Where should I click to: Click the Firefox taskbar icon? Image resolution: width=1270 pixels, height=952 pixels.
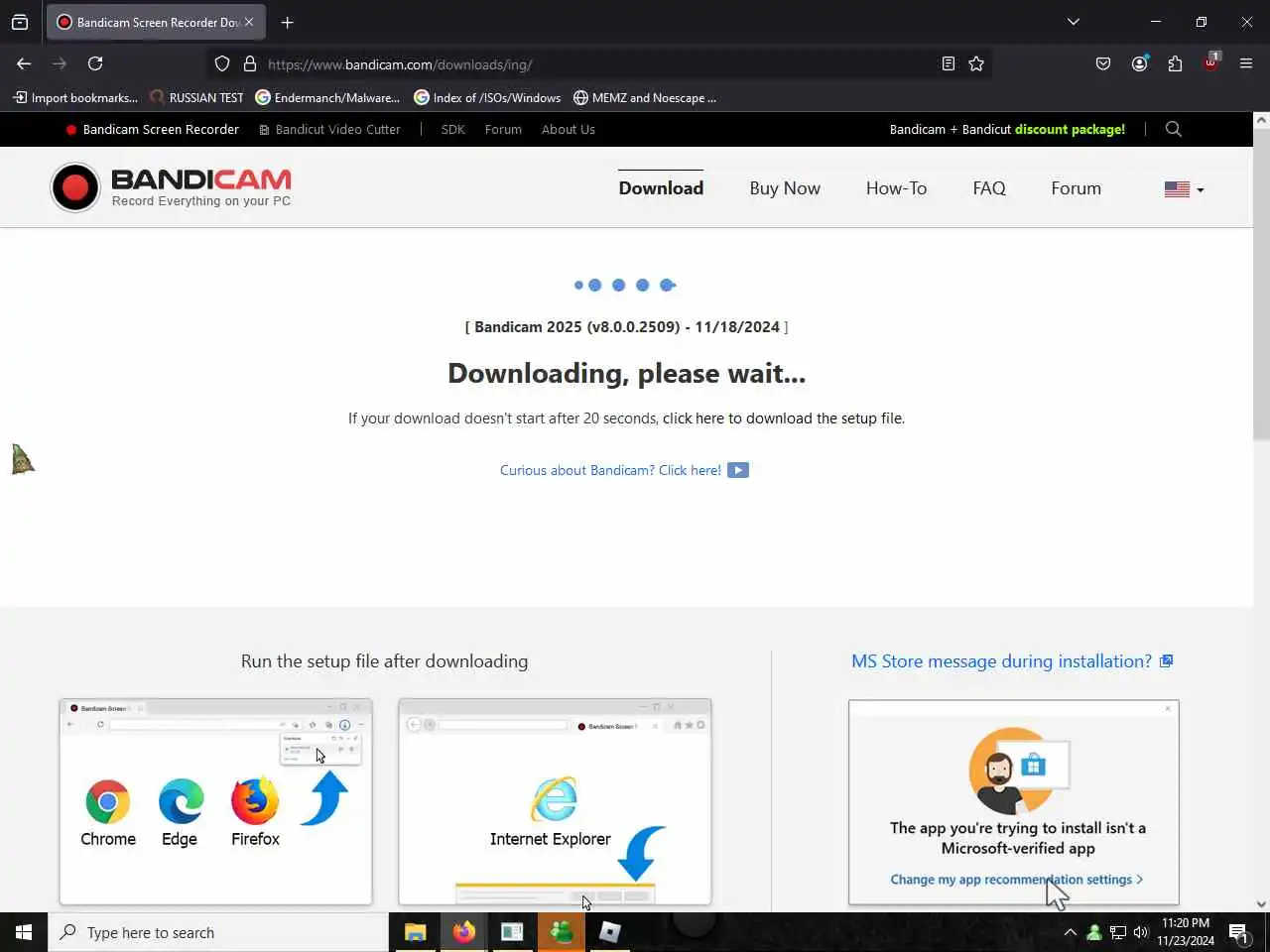point(463,932)
